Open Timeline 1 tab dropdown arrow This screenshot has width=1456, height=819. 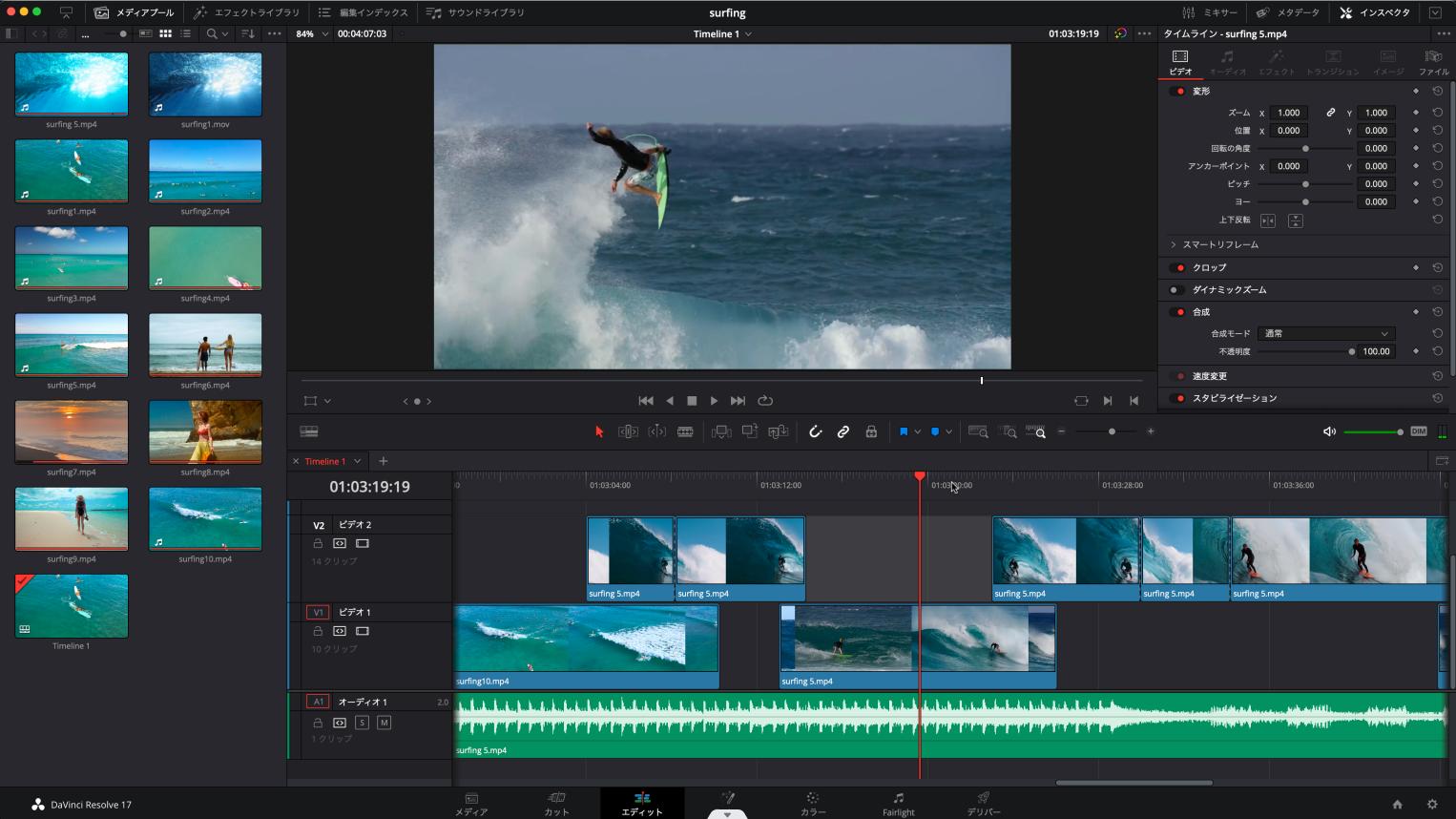358,461
